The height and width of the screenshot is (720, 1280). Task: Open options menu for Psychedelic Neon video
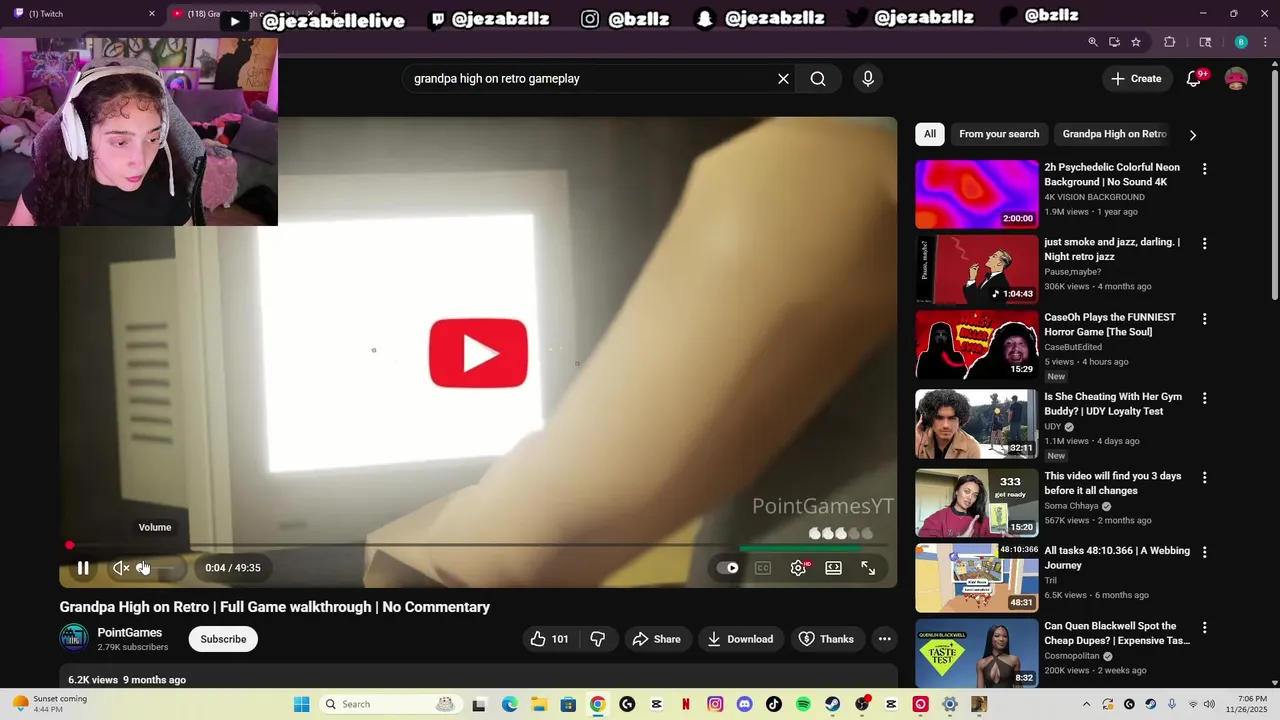tap(1204, 169)
